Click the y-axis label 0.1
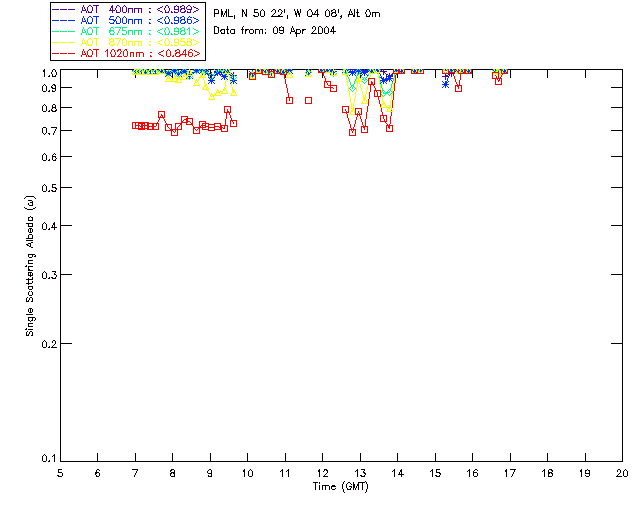The height and width of the screenshot is (512, 640). [x=49, y=459]
